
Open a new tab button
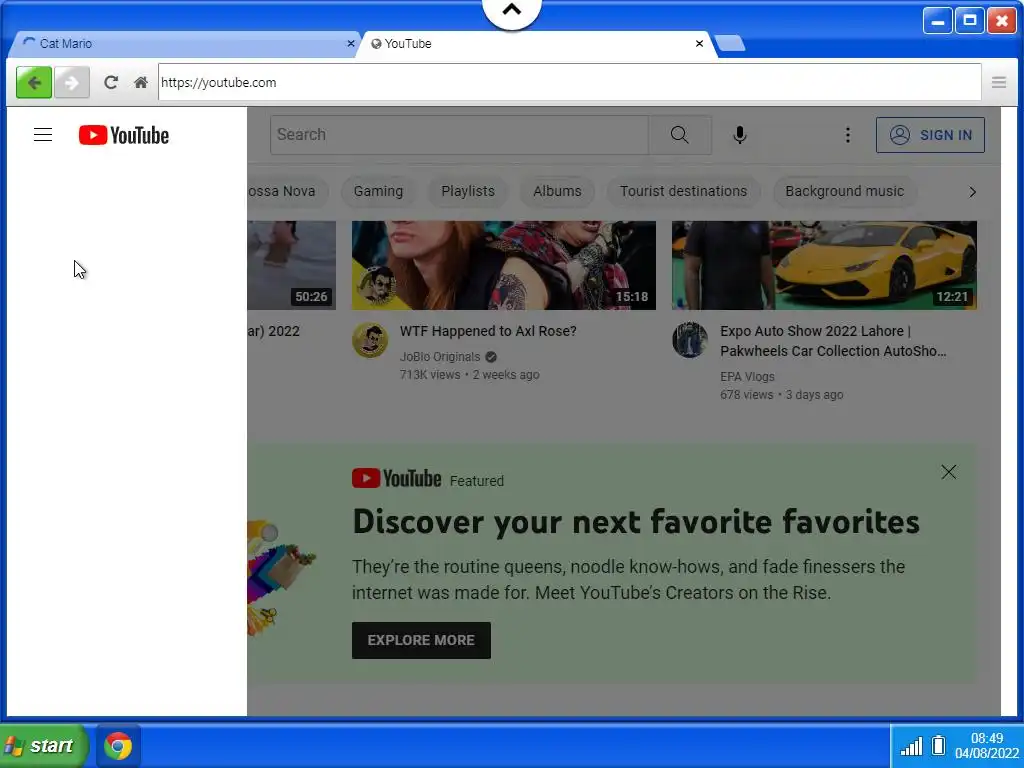point(729,44)
